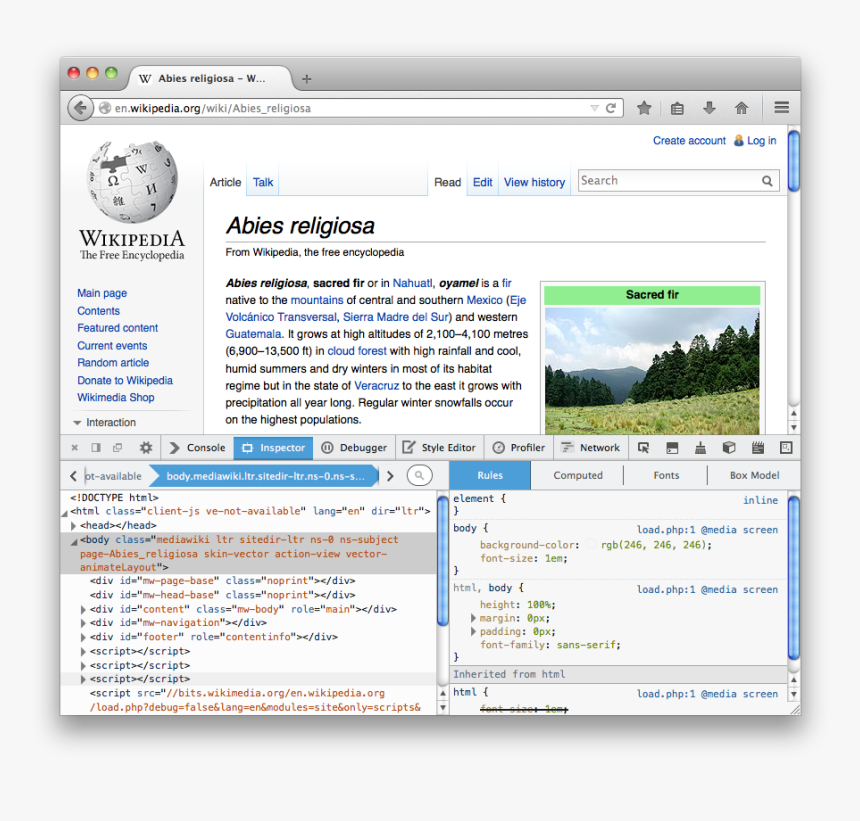Open the URL bar history dropdown
This screenshot has width=860, height=821.
click(x=594, y=108)
